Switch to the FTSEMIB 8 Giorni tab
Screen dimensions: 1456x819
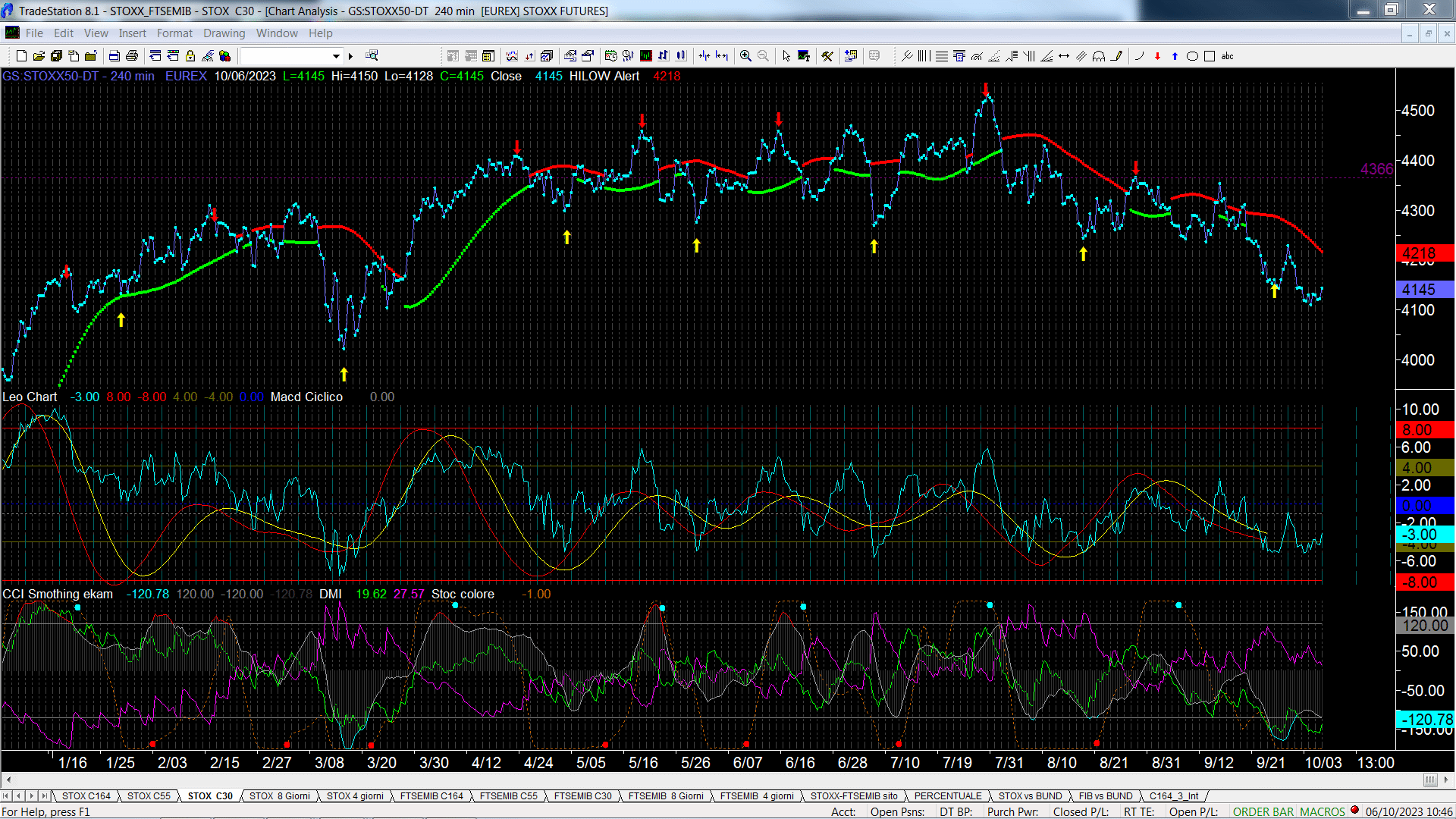[x=666, y=796]
